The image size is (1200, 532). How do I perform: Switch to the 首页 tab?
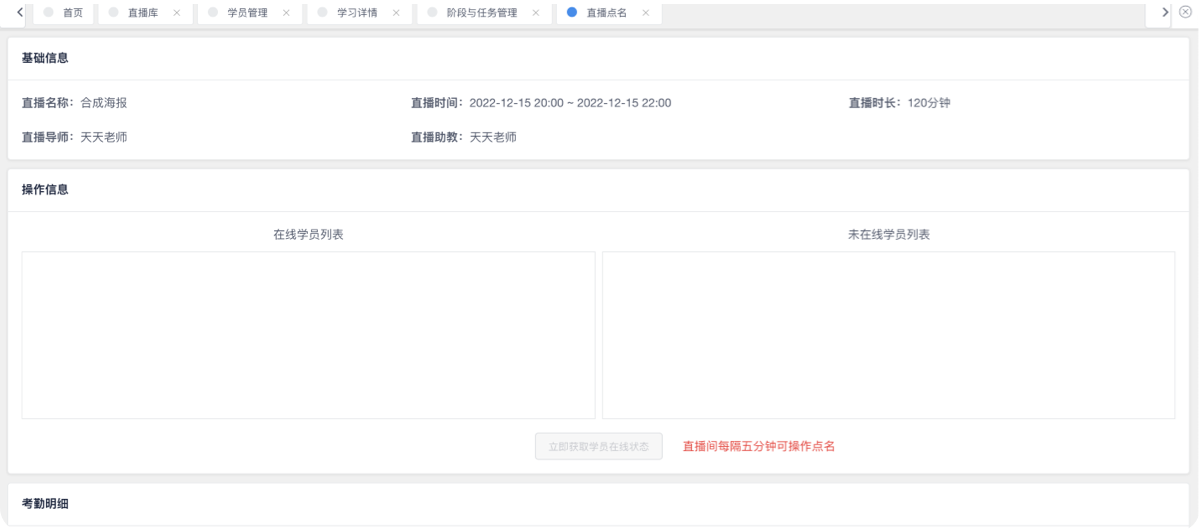coord(72,13)
